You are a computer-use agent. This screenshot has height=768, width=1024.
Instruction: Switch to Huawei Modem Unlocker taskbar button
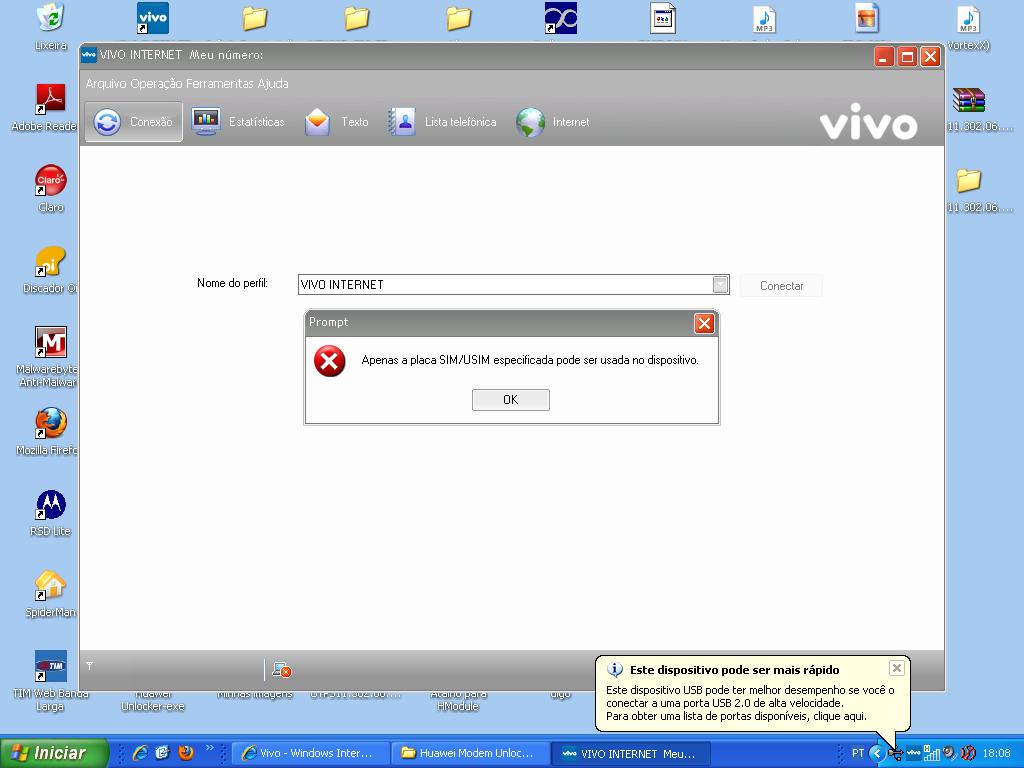coord(470,754)
